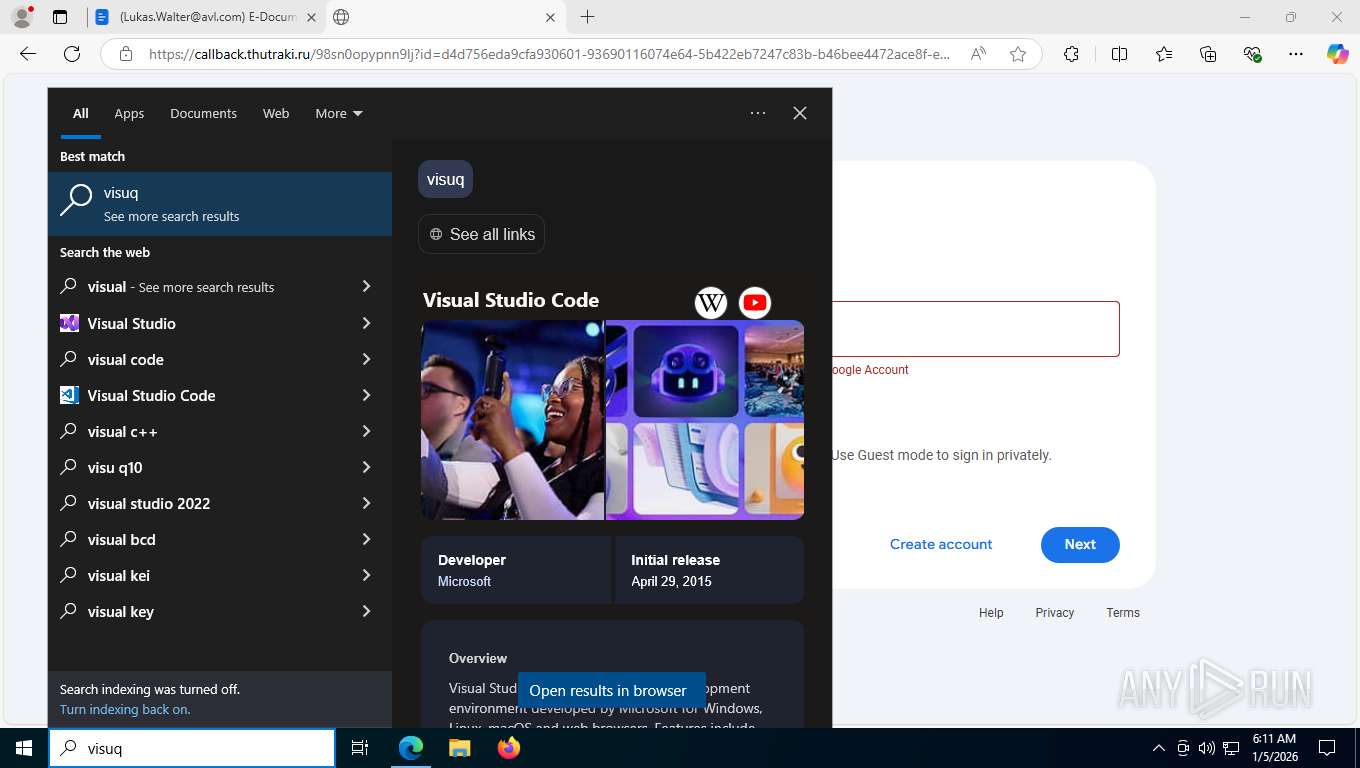The width and height of the screenshot is (1360, 768).
Task: Open File Explorer from the taskbar
Action: pos(459,748)
